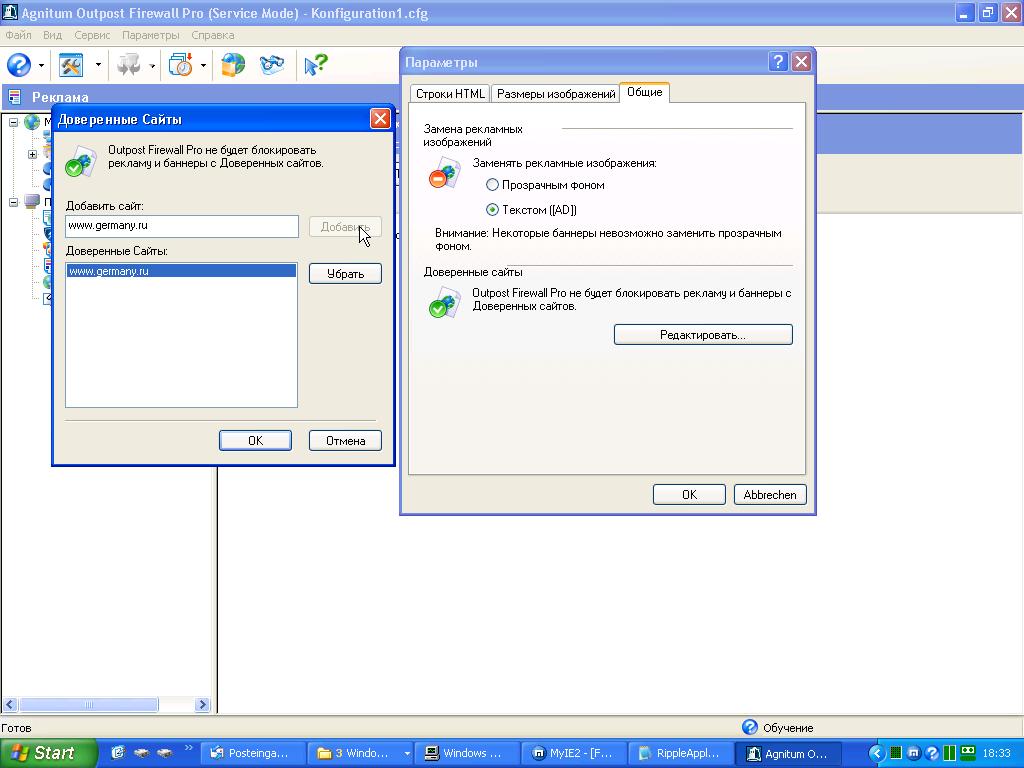The width and height of the screenshot is (1024, 768).
Task: Collapse the computer monitor tree node
Action: point(13,202)
